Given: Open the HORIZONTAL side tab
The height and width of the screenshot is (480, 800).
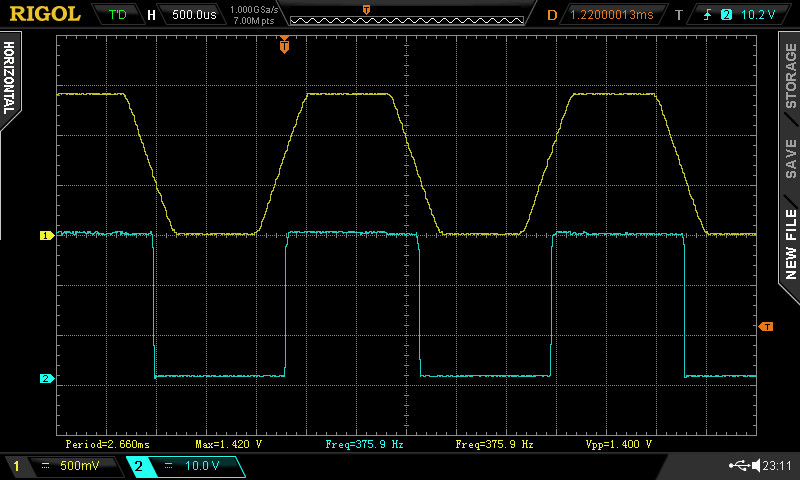Looking at the screenshot, I should [9, 78].
